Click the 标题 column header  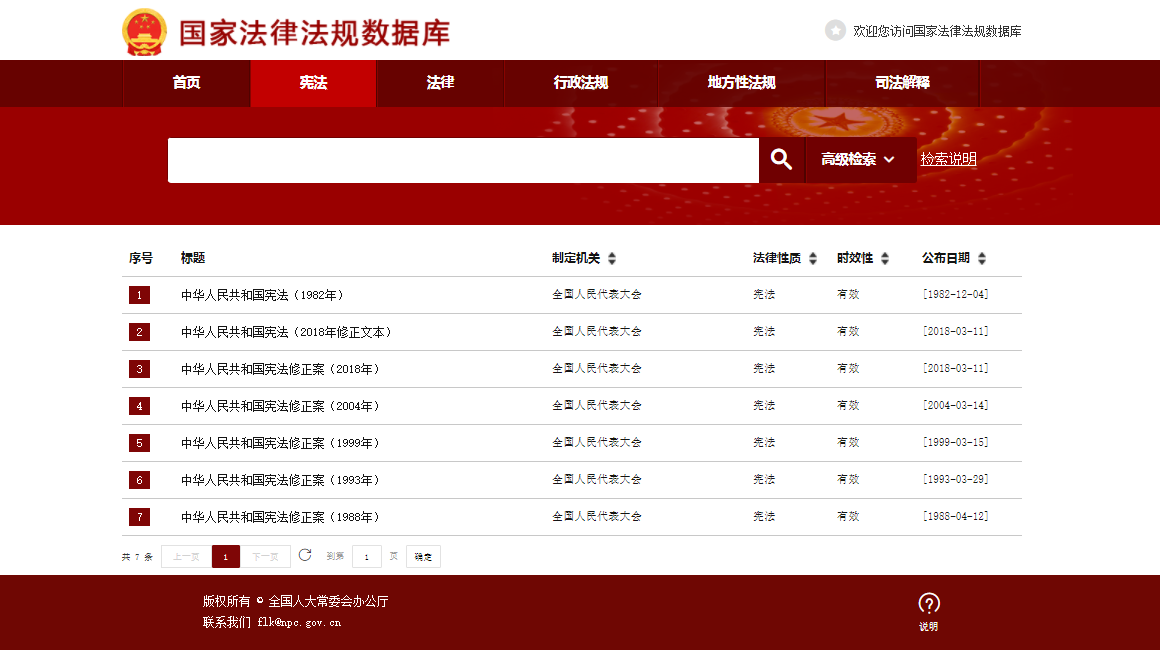(193, 258)
